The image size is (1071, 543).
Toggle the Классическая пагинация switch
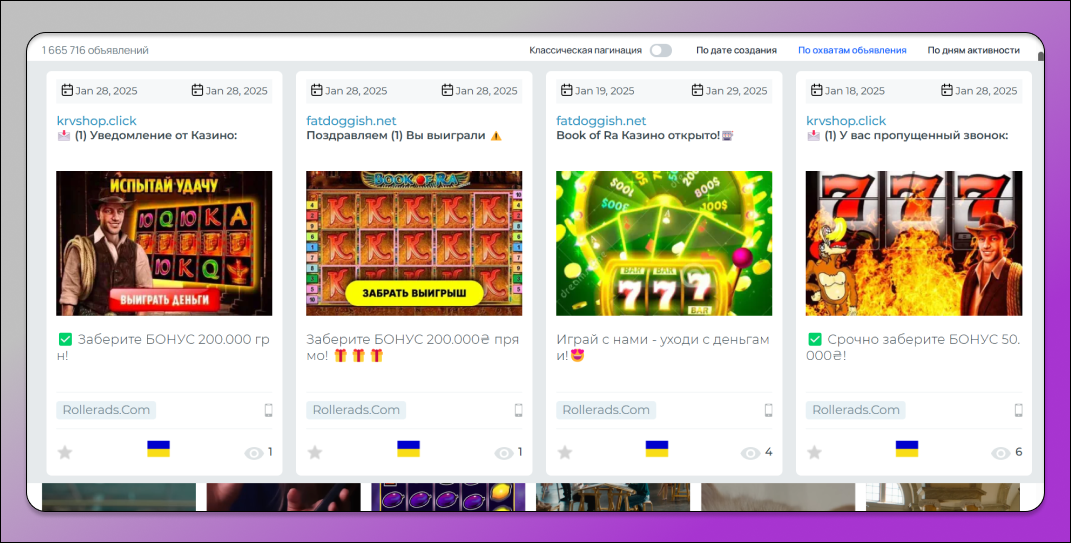[x=660, y=50]
